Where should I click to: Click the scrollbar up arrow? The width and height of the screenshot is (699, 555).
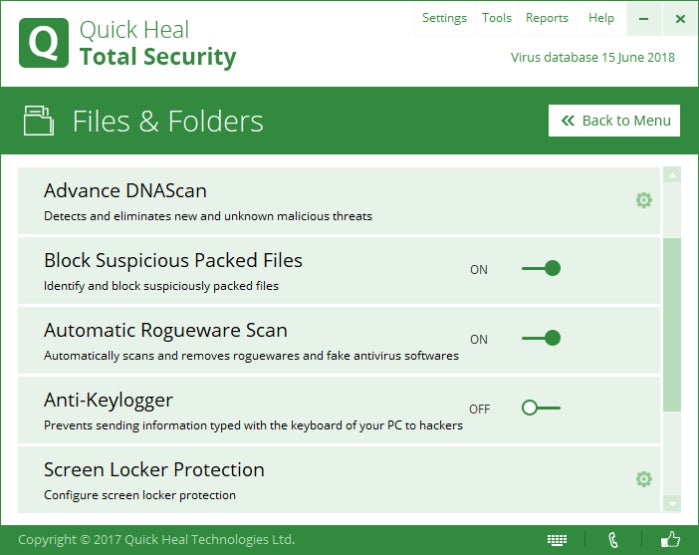pyautogui.click(x=672, y=175)
